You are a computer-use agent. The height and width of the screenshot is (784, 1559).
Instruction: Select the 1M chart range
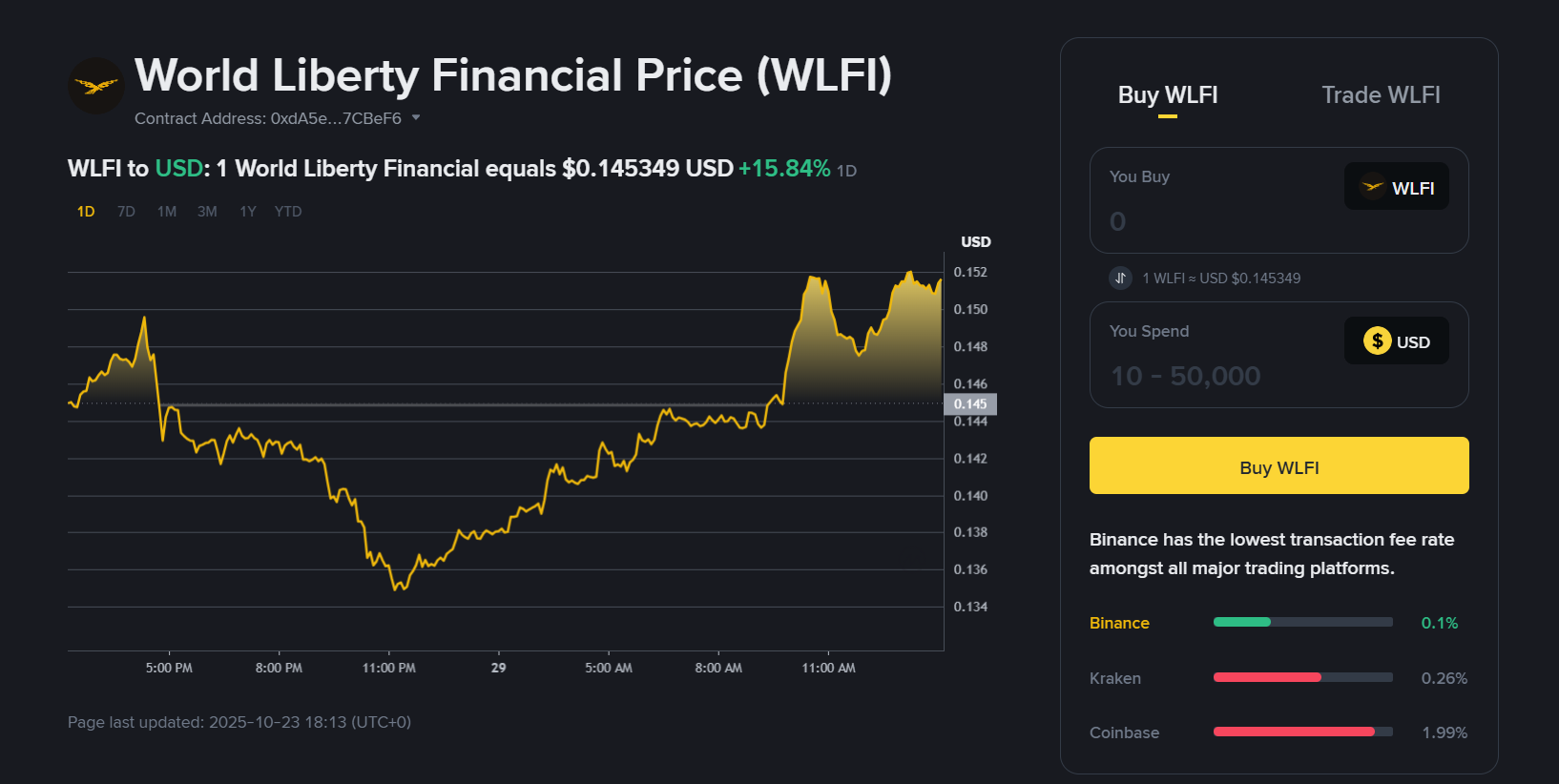(167, 212)
